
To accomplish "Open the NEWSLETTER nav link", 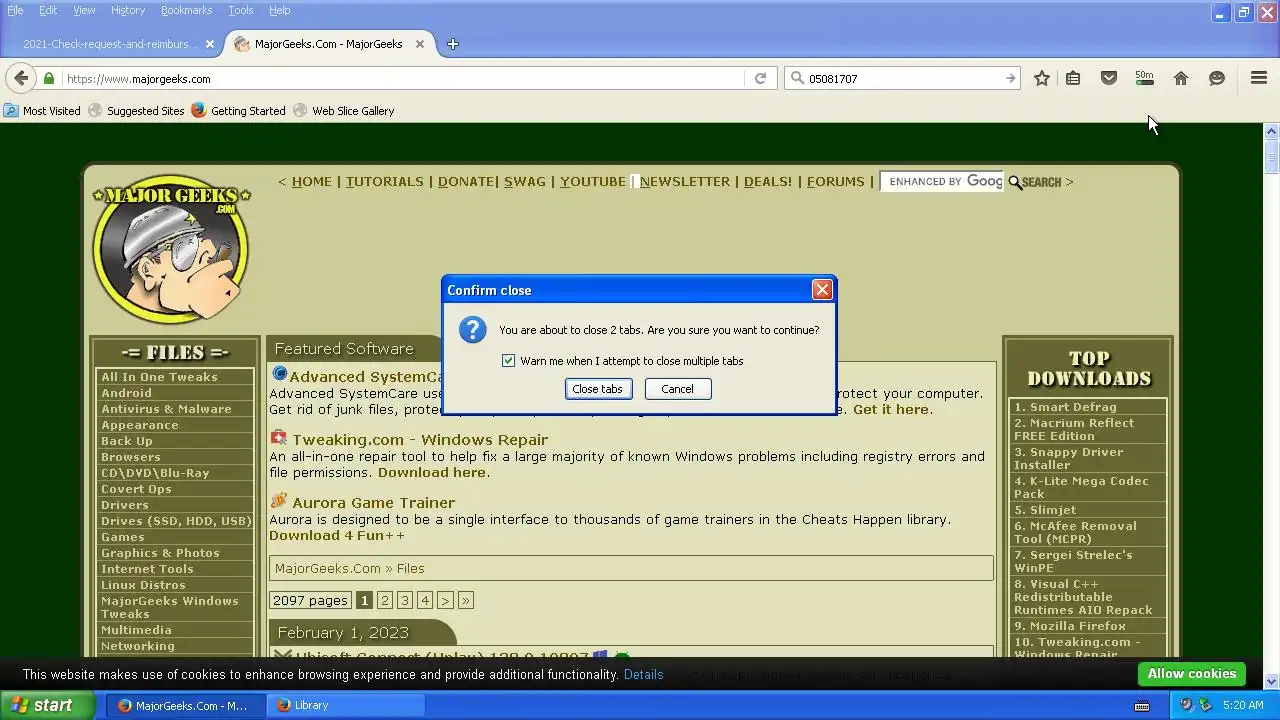I will pyautogui.click(x=685, y=182).
